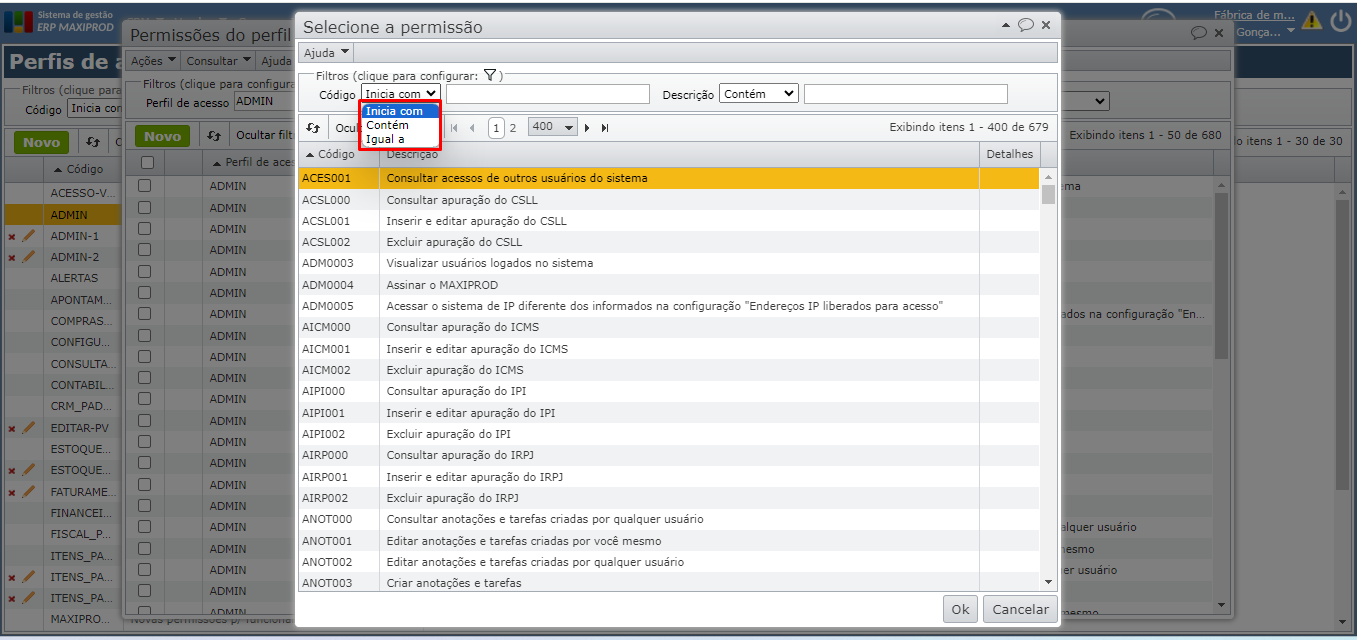1357x640 pixels.
Task: Jump to last page of permissions
Action: (x=605, y=128)
